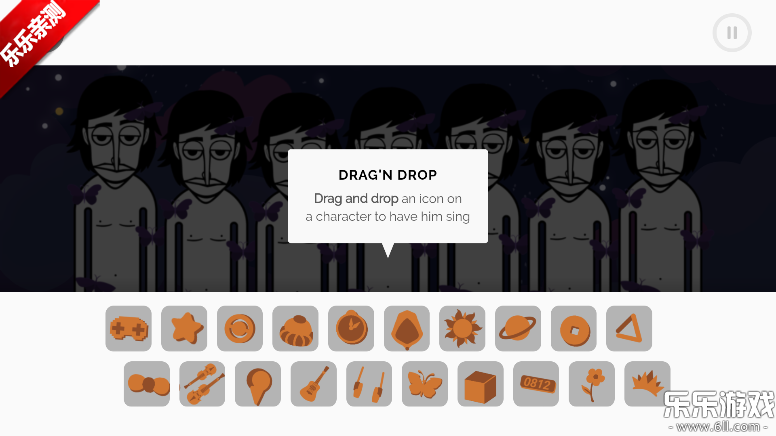Screen dimensions: 776x436
Task: Choose the circular arrows loop icon
Action: (240, 329)
